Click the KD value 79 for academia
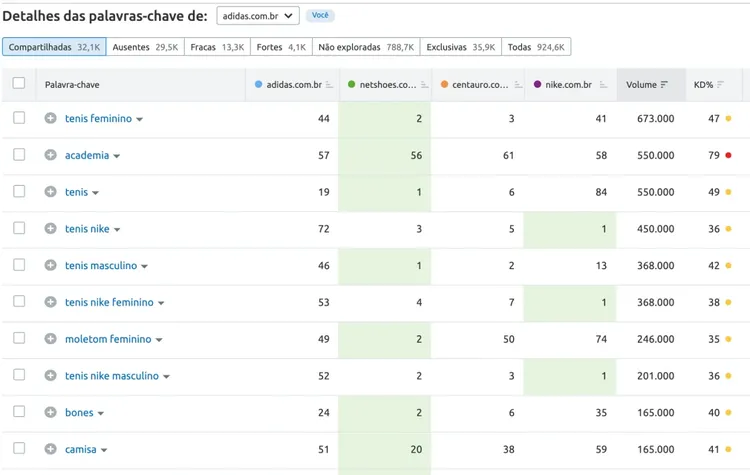 pos(714,155)
